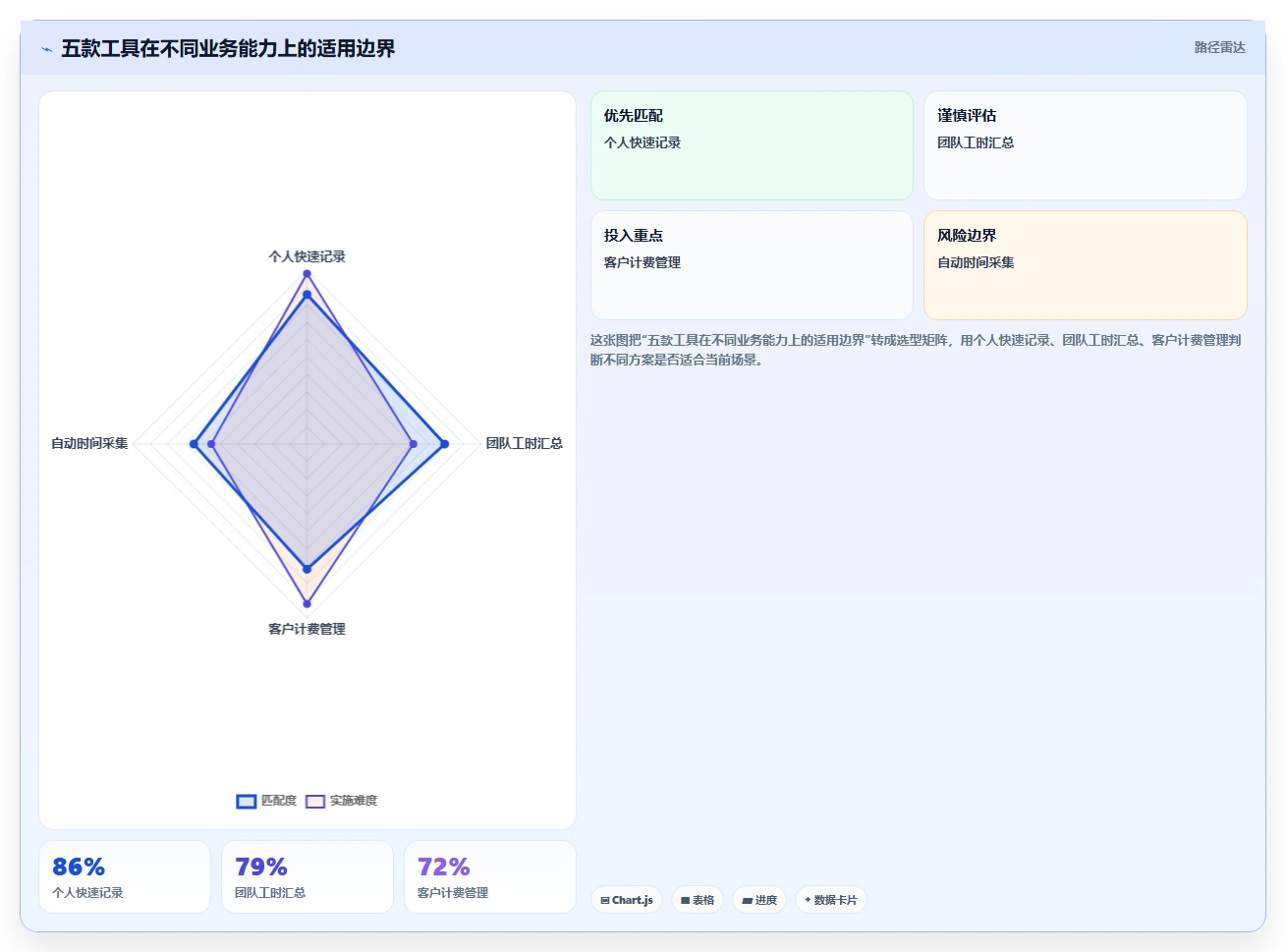Click the lightning icon beside the title

coord(46,49)
